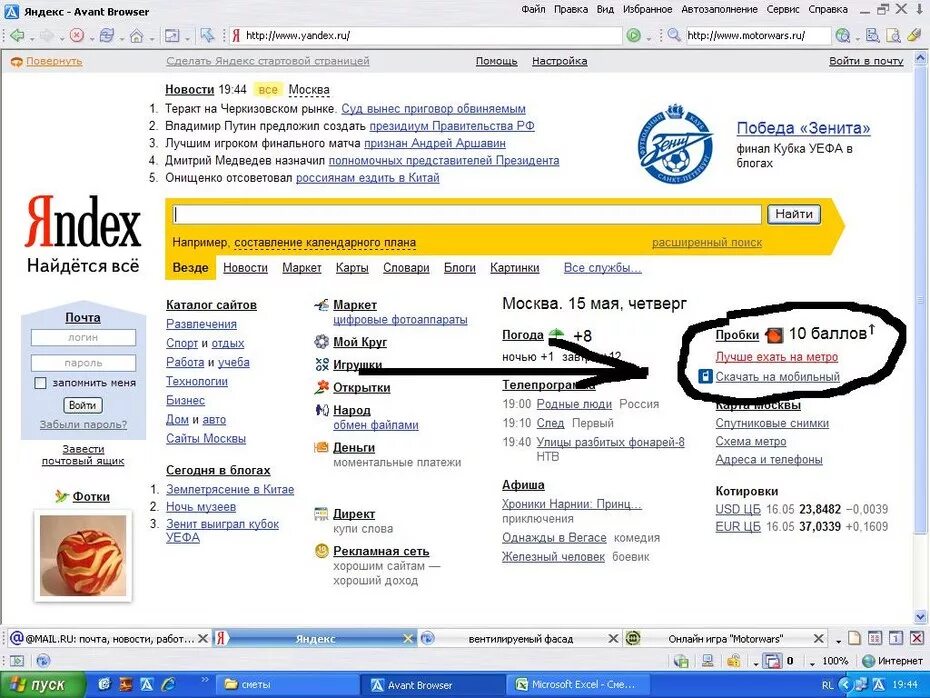This screenshot has width=930, height=698.
Task: Click the Маркет service icon
Action: (321, 305)
